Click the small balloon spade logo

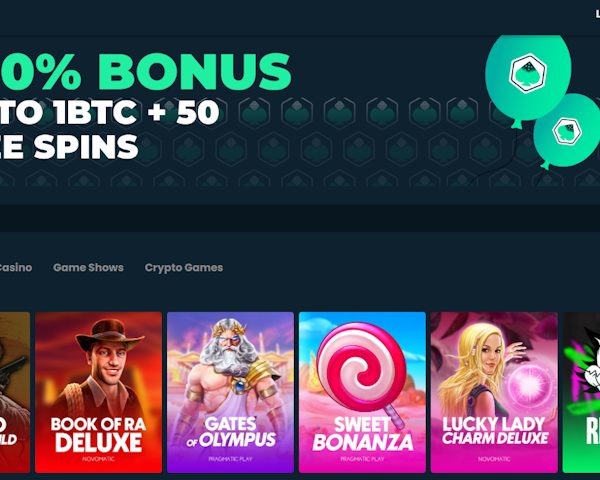[x=567, y=131]
